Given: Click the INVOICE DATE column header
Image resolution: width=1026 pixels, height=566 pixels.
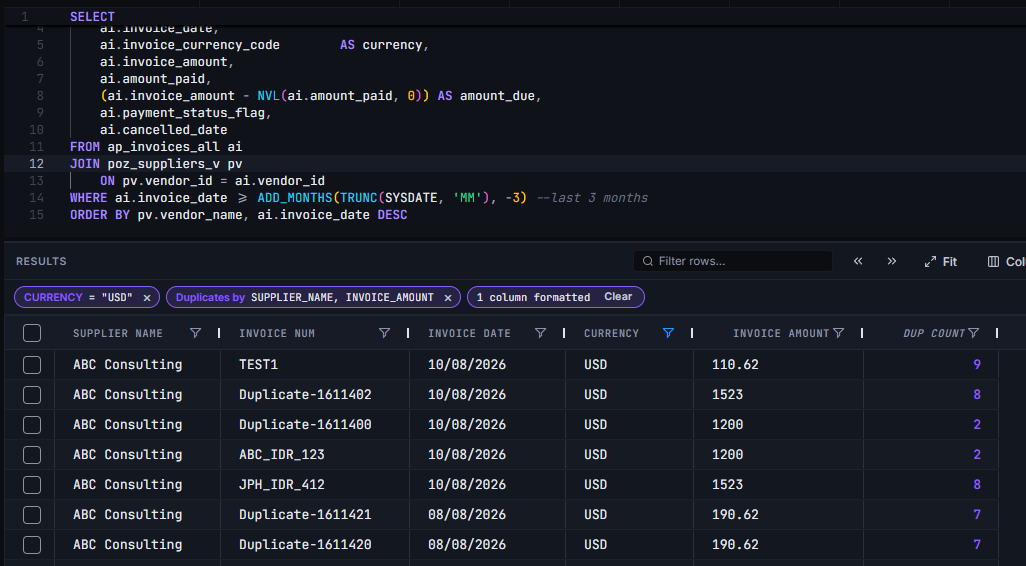Looking at the screenshot, I should (469, 333).
